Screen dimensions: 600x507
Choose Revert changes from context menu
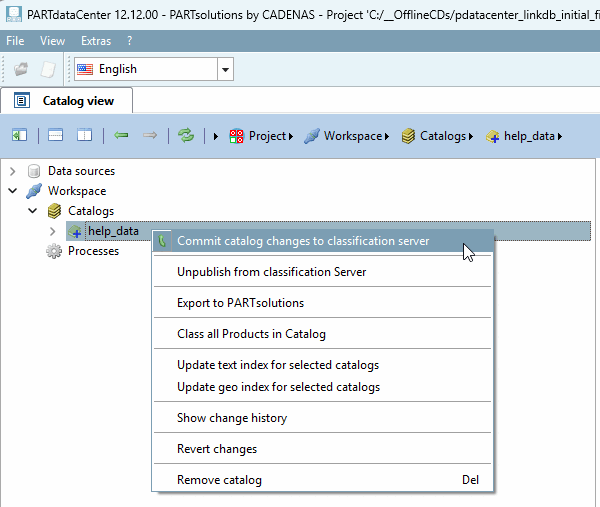click(322, 449)
